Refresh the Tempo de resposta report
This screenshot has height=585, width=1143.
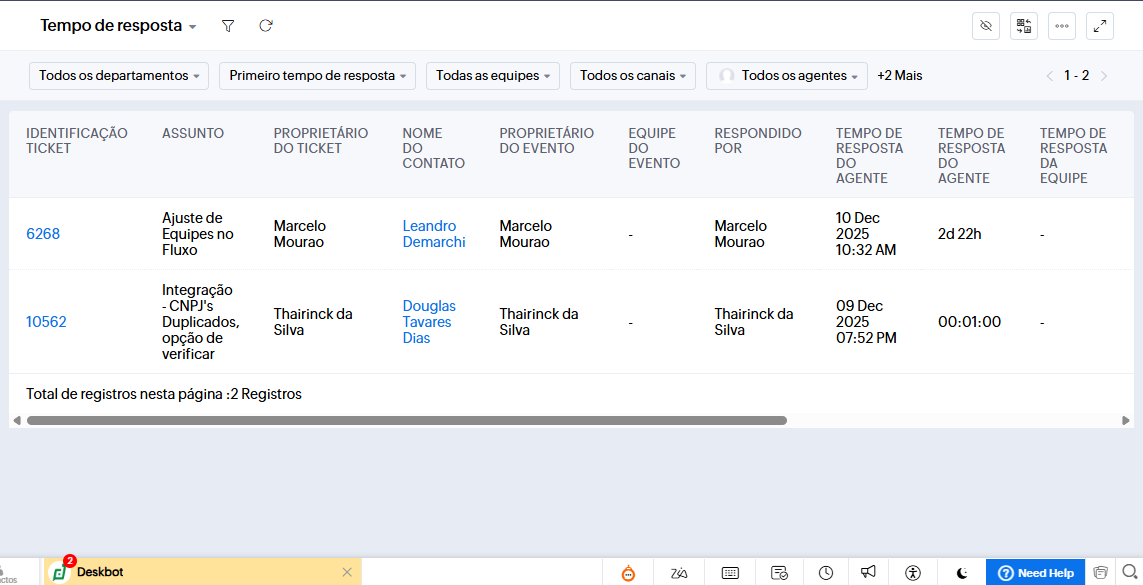[266, 26]
